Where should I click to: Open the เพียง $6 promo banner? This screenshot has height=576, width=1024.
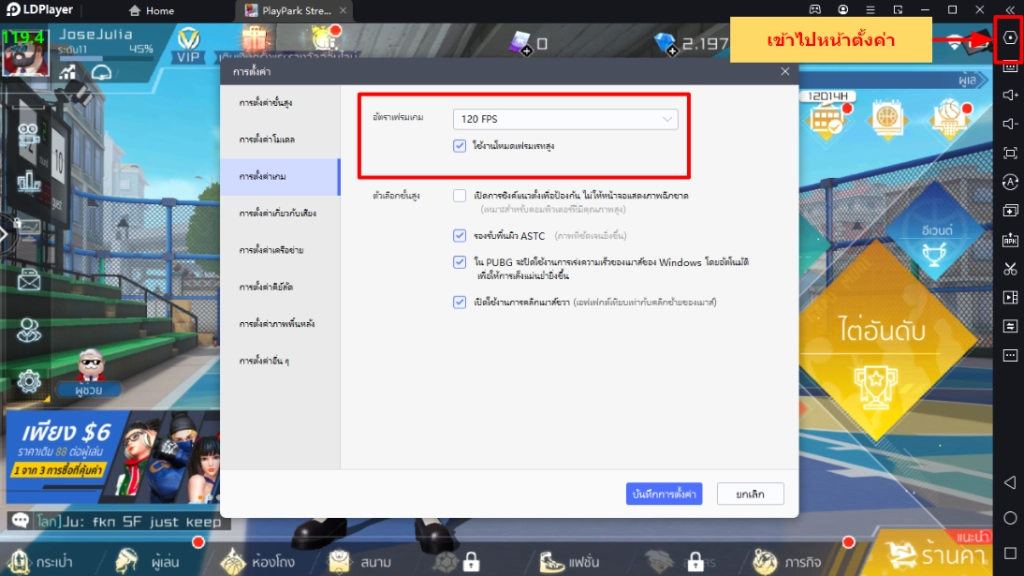pos(112,456)
